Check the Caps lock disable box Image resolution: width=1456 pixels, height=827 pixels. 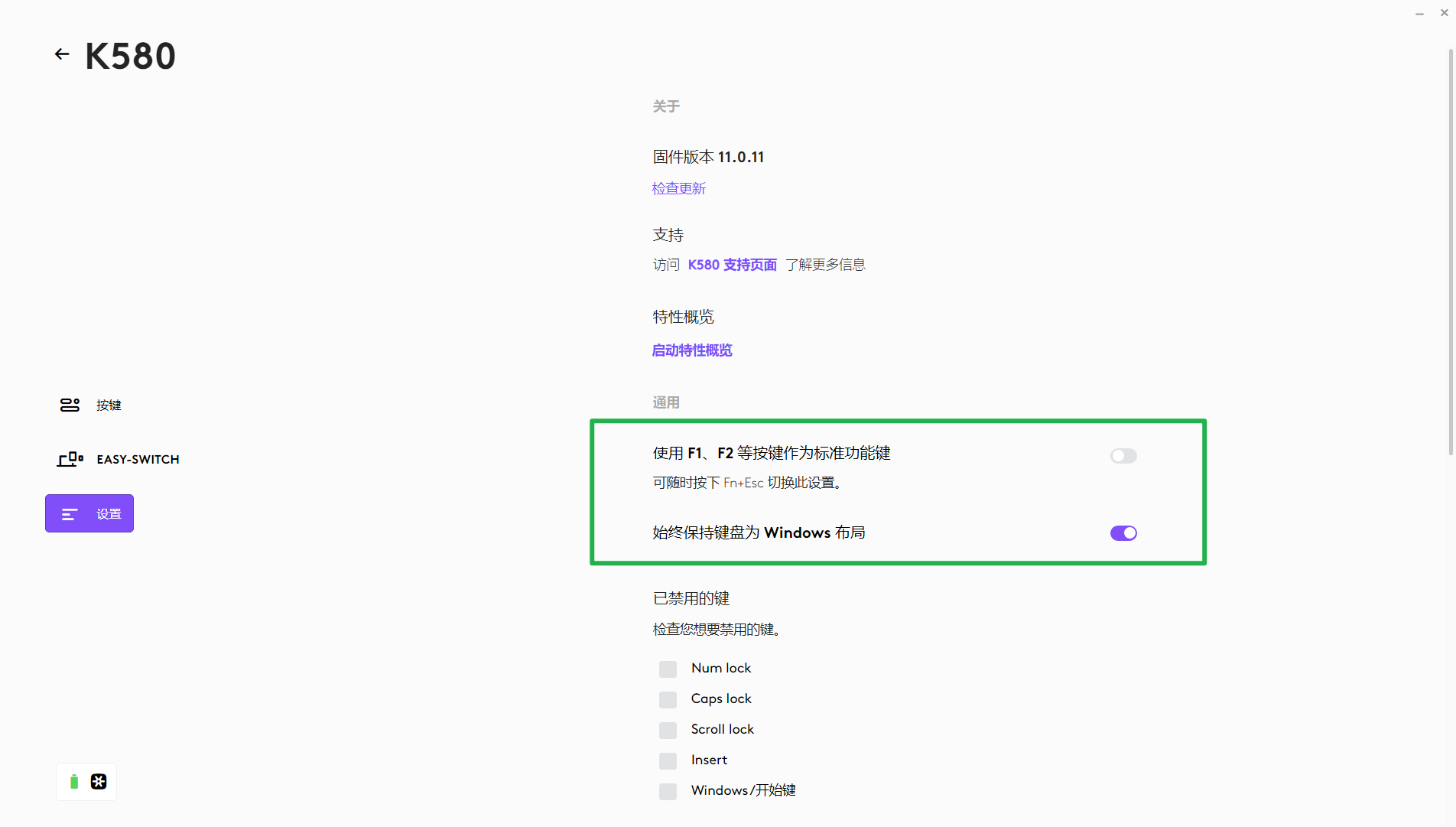click(668, 700)
